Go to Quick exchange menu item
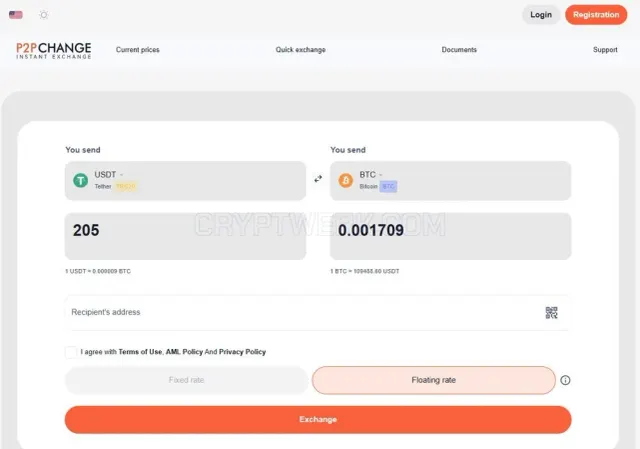This screenshot has width=640, height=449. 300,50
